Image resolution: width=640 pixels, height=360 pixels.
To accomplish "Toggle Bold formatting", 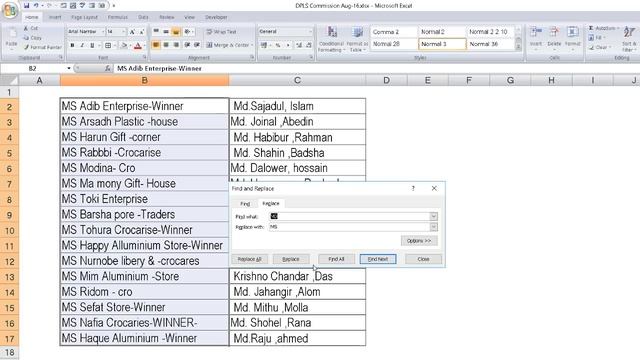I will point(72,45).
